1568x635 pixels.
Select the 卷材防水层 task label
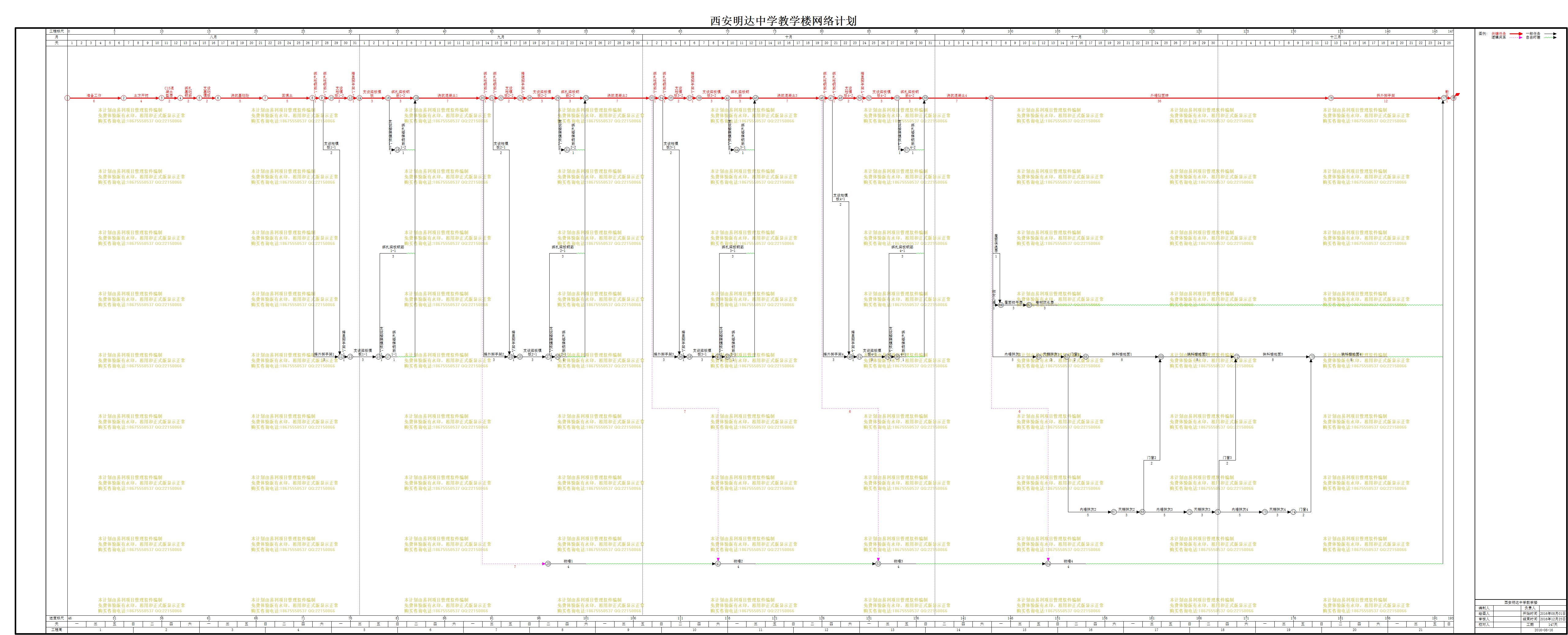pyautogui.click(x=1044, y=302)
